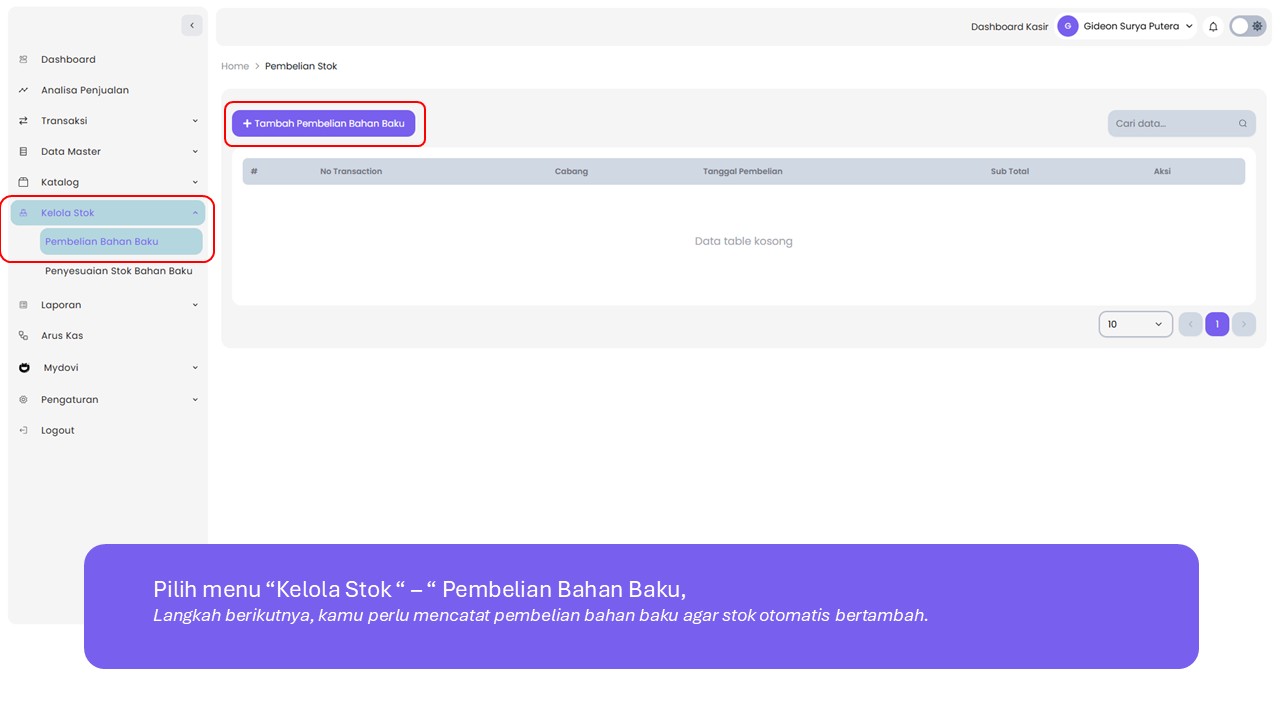Click the Laporan icon
The height and width of the screenshot is (720, 1280).
23,305
